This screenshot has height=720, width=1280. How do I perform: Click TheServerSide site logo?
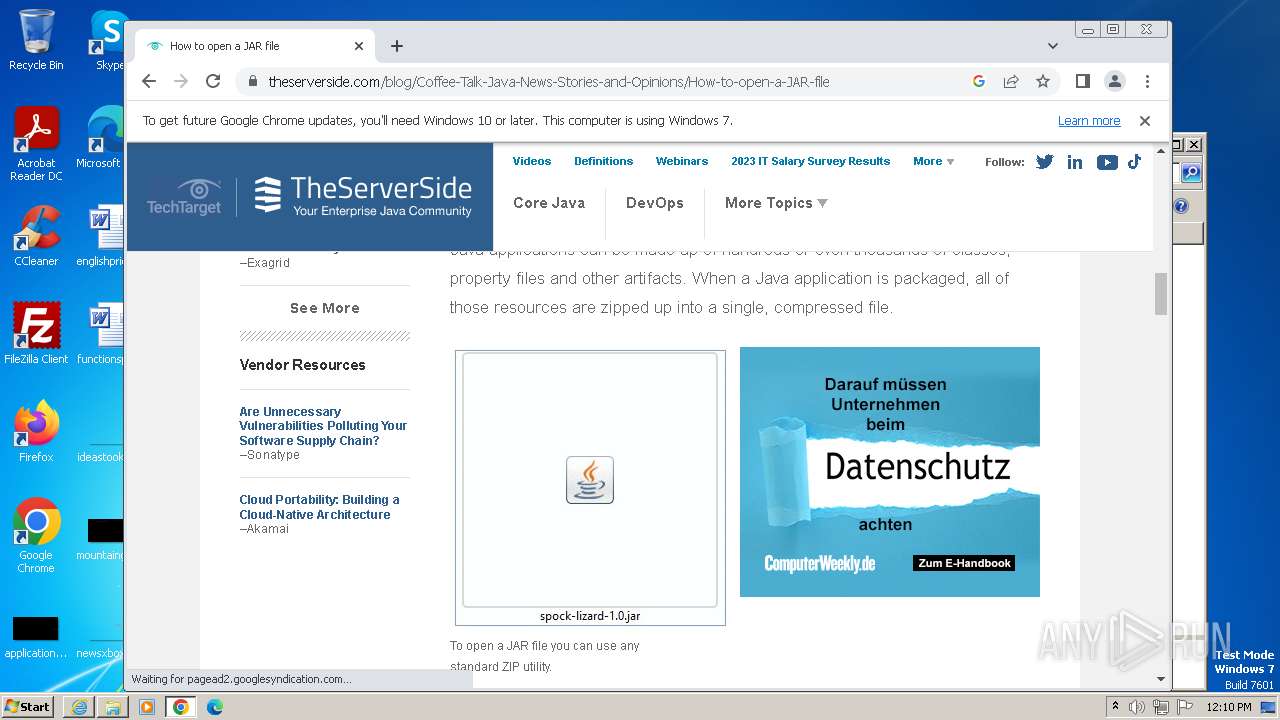pos(362,196)
